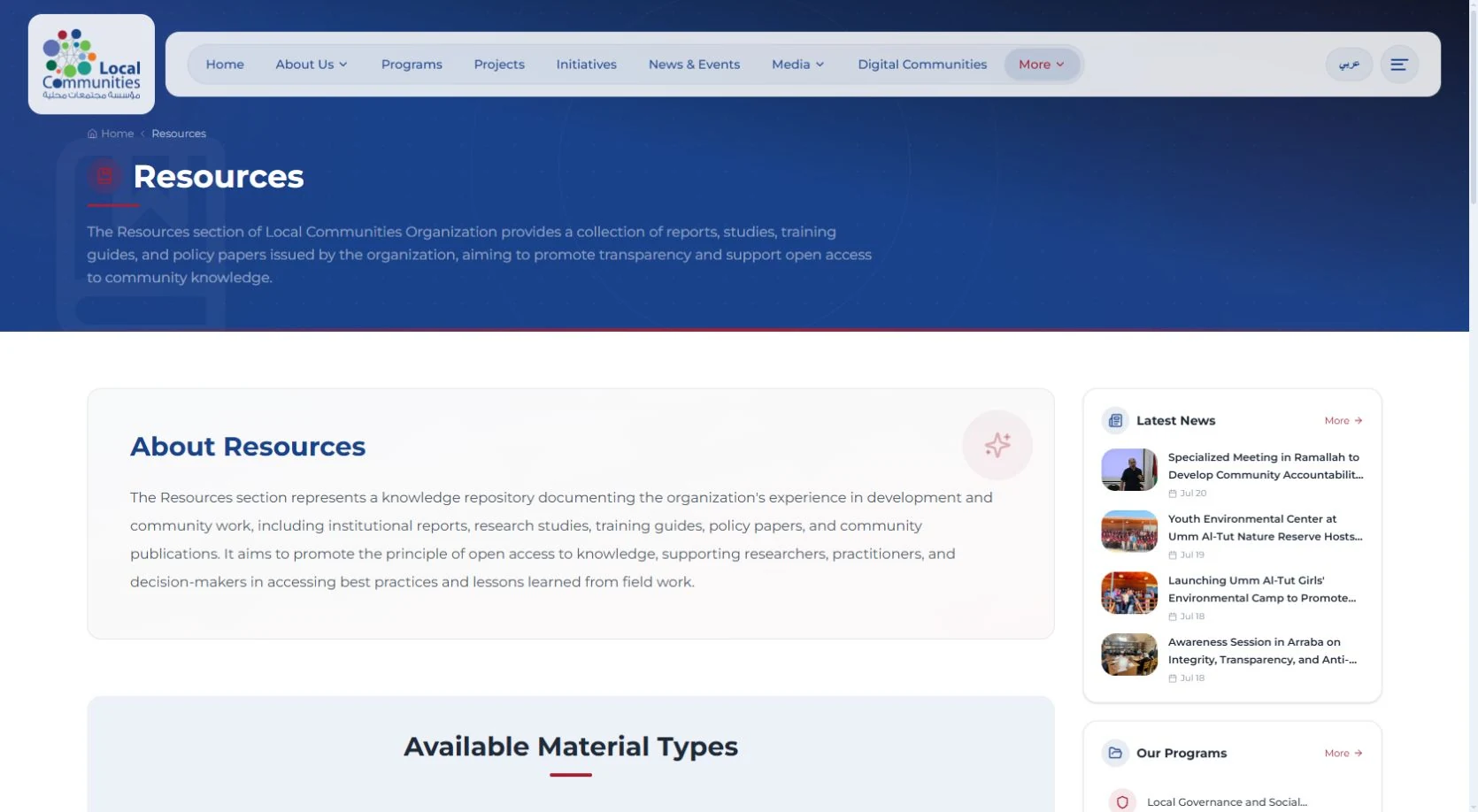Expand the Media dropdown menu
The height and width of the screenshot is (812, 1478).
point(798,65)
